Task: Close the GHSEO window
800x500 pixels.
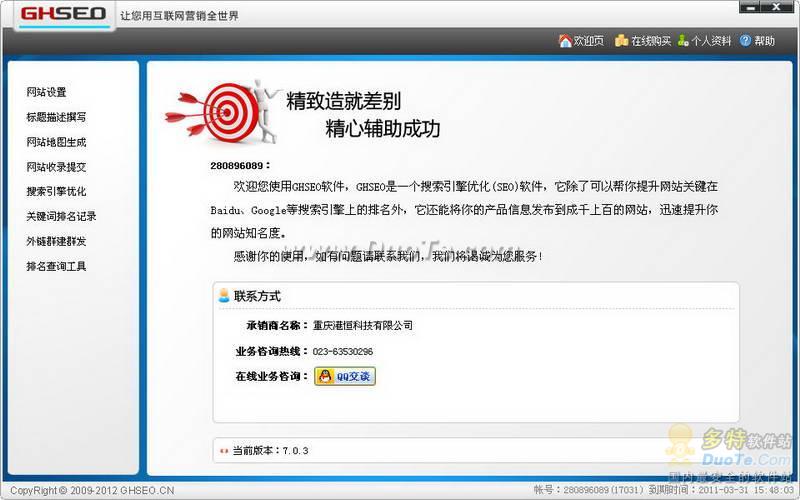Action: (x=778, y=7)
